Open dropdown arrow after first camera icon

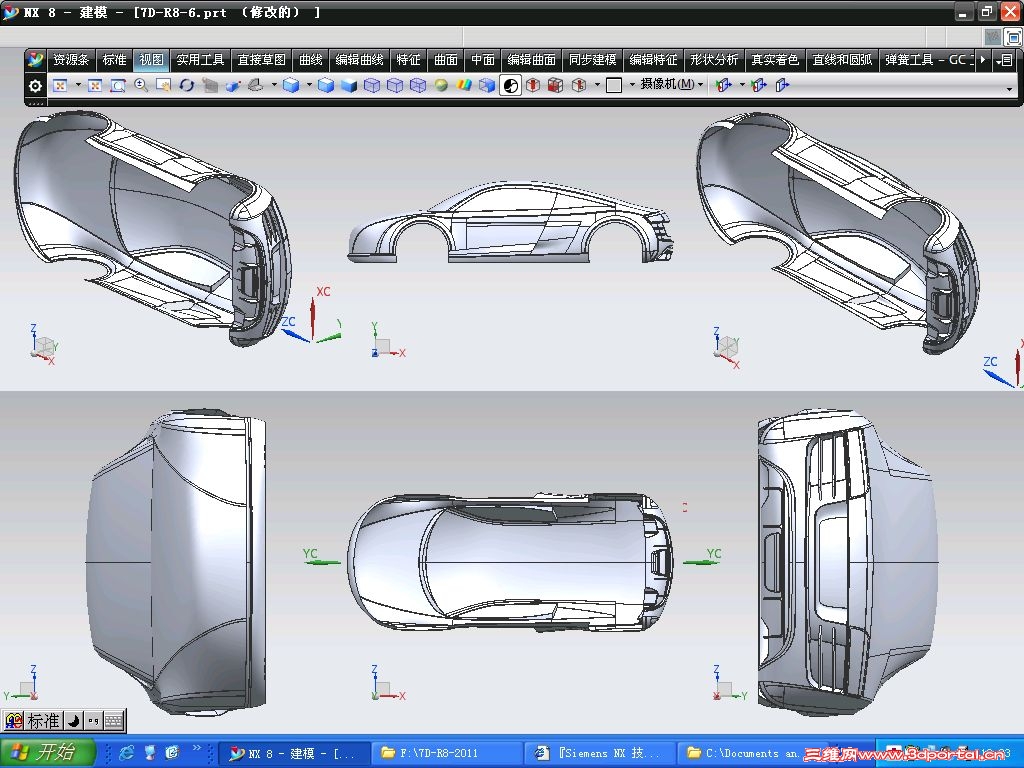741,85
